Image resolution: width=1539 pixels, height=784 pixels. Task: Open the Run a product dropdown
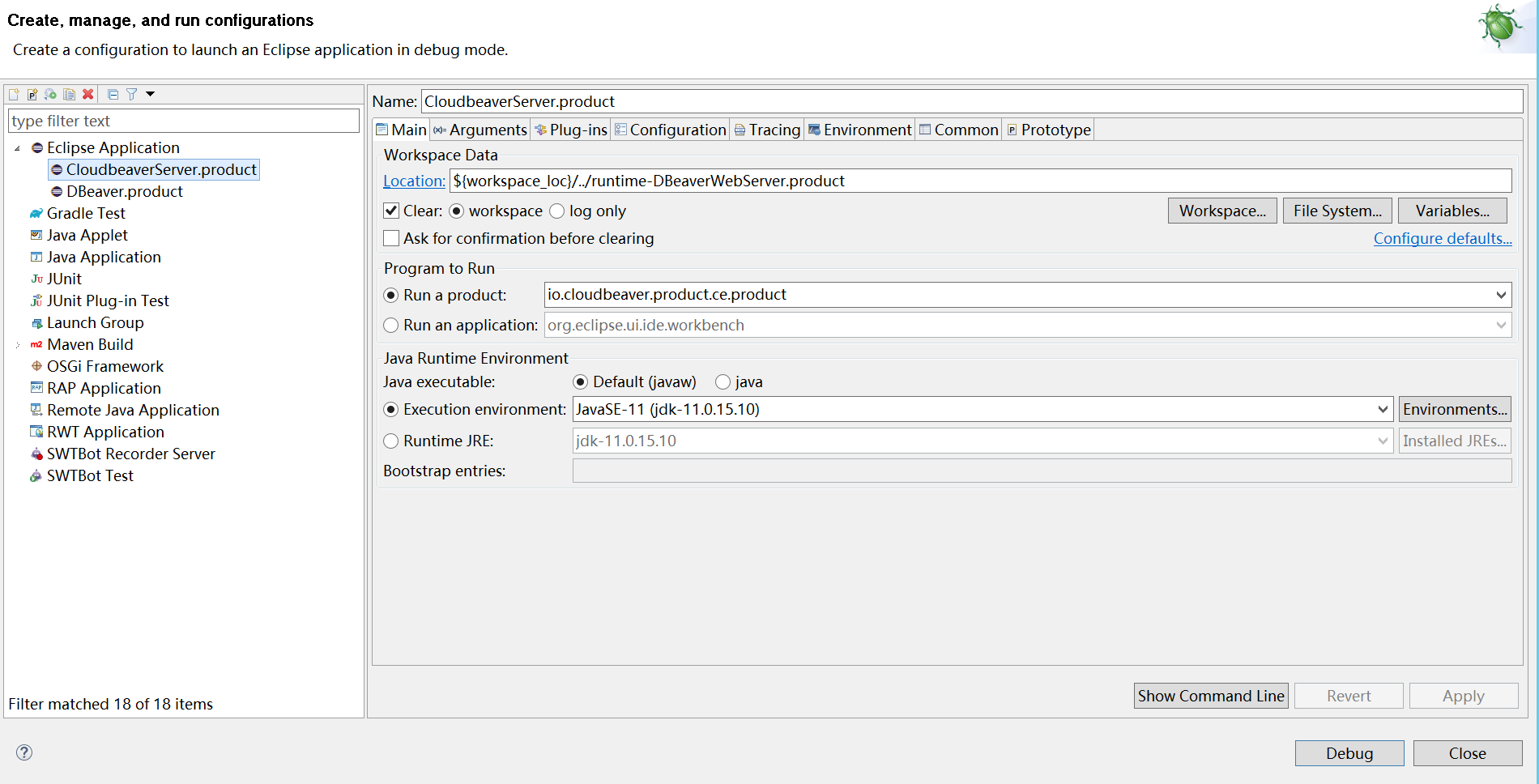point(1502,295)
